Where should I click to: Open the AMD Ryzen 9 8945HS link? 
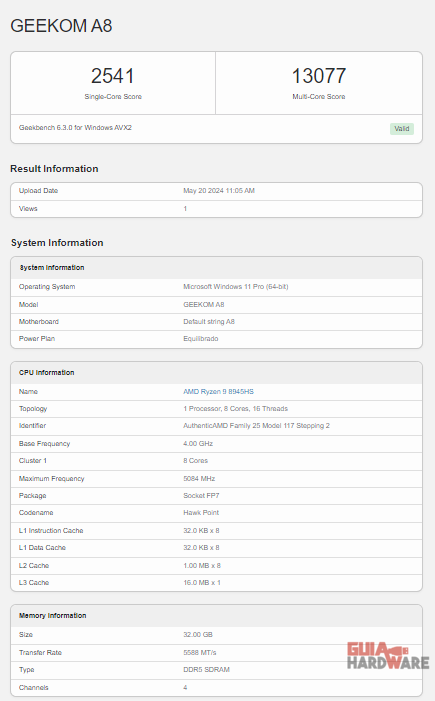point(218,392)
